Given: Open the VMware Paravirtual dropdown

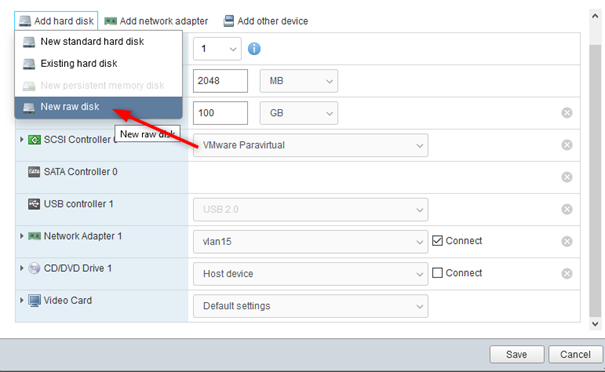Looking at the screenshot, I should pyautogui.click(x=311, y=145).
